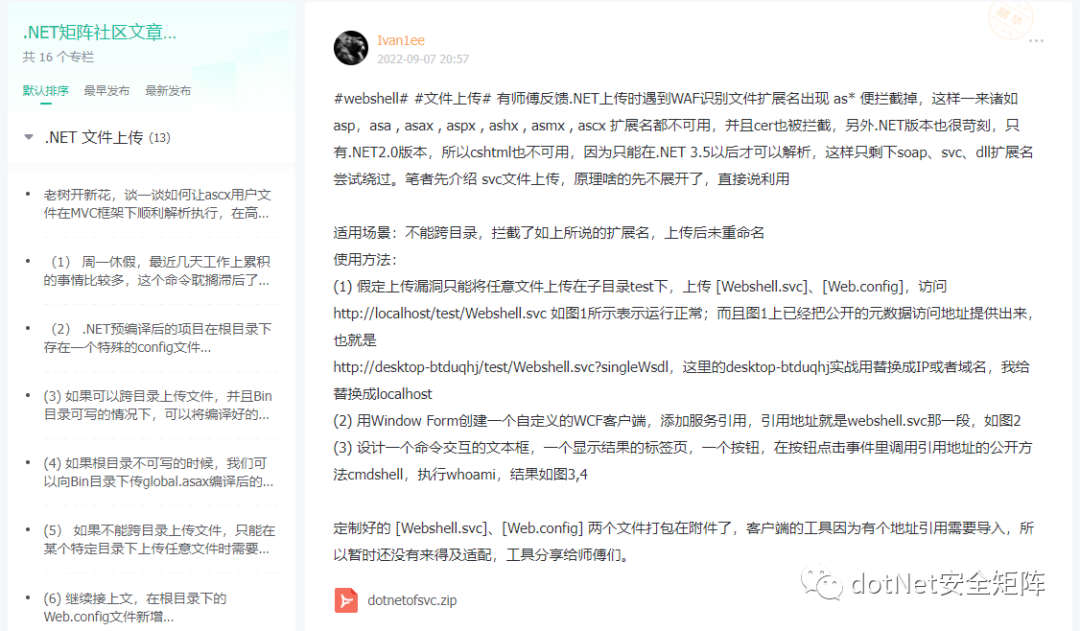Click the WeChat logo in watermark
Viewport: 1080px width, 631px height.
[x=821, y=583]
